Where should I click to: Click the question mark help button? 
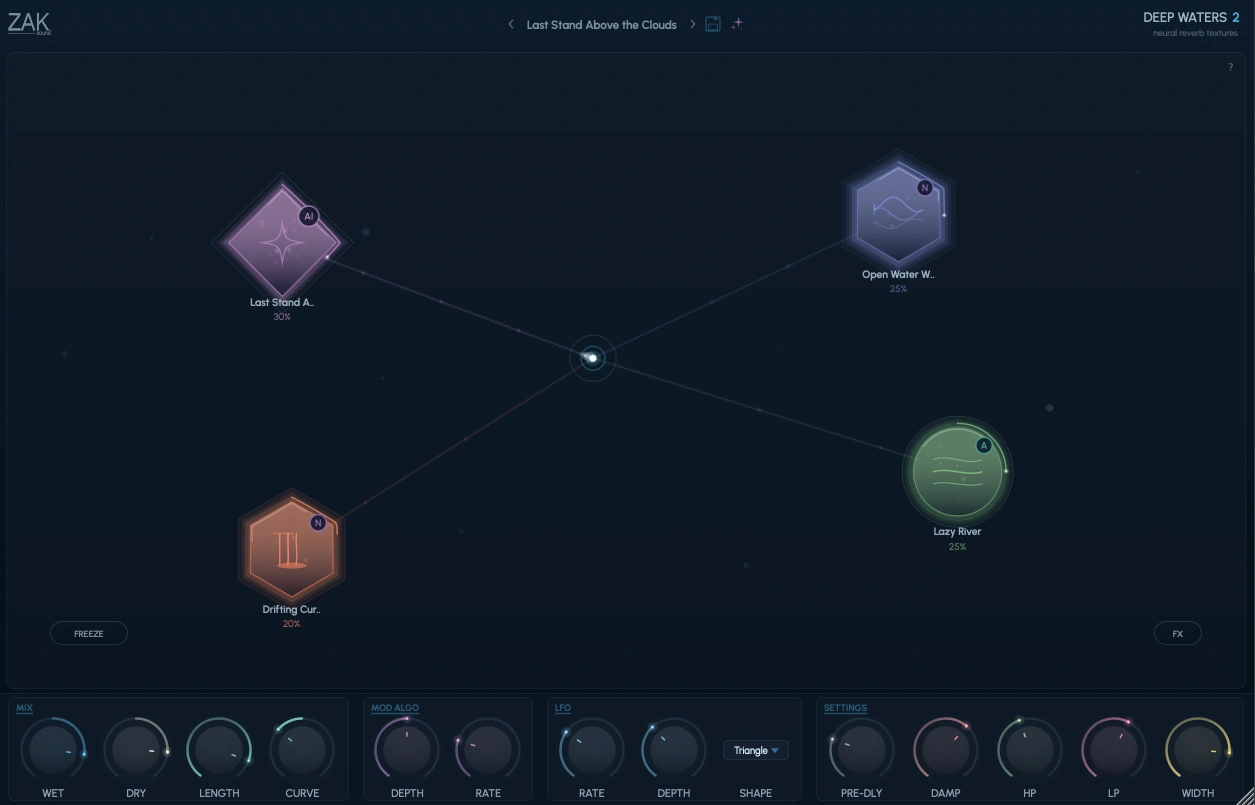[1231, 67]
